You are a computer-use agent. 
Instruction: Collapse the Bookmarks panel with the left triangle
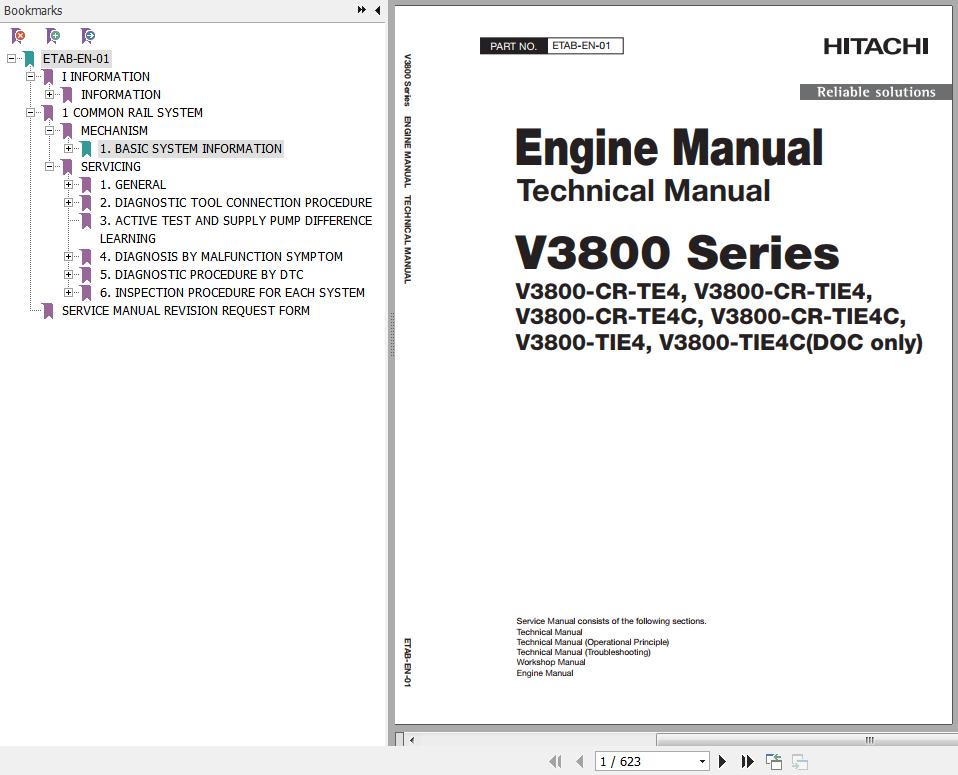tap(378, 10)
